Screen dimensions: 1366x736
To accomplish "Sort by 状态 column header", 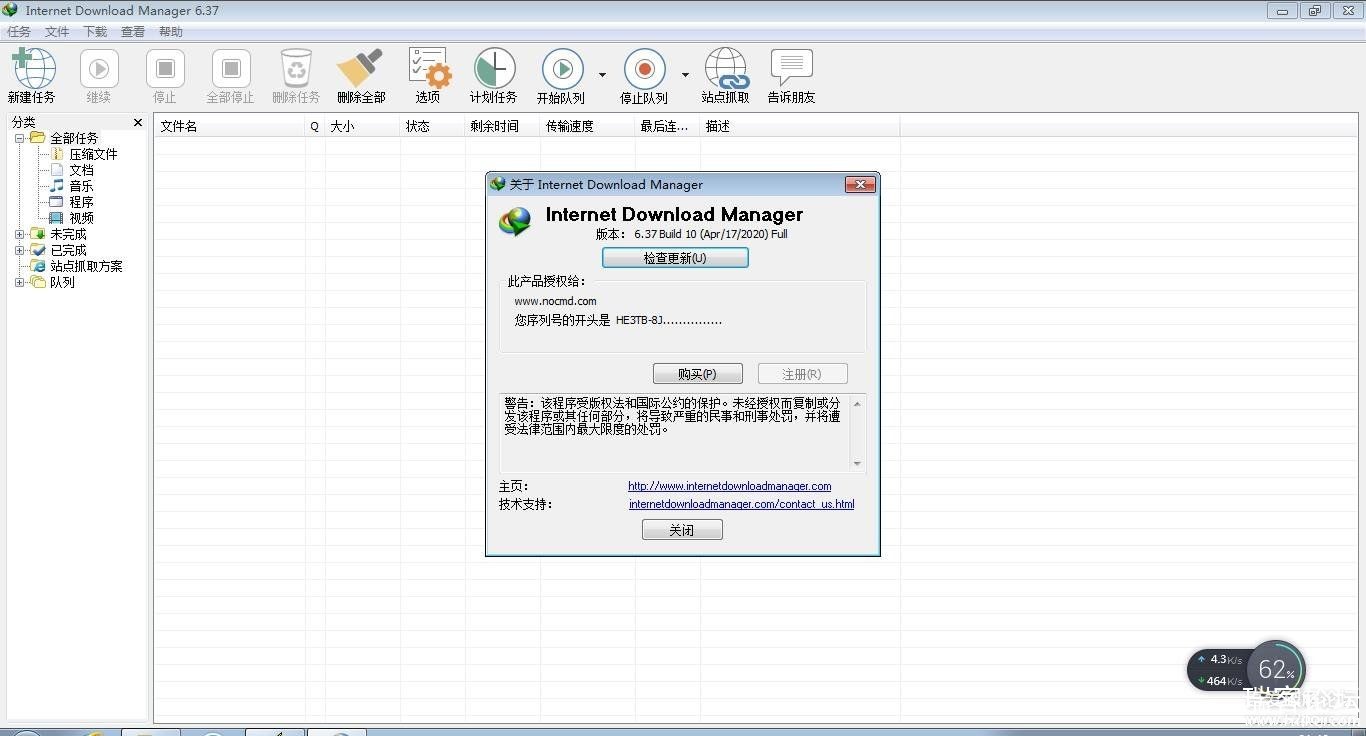I will 433,126.
